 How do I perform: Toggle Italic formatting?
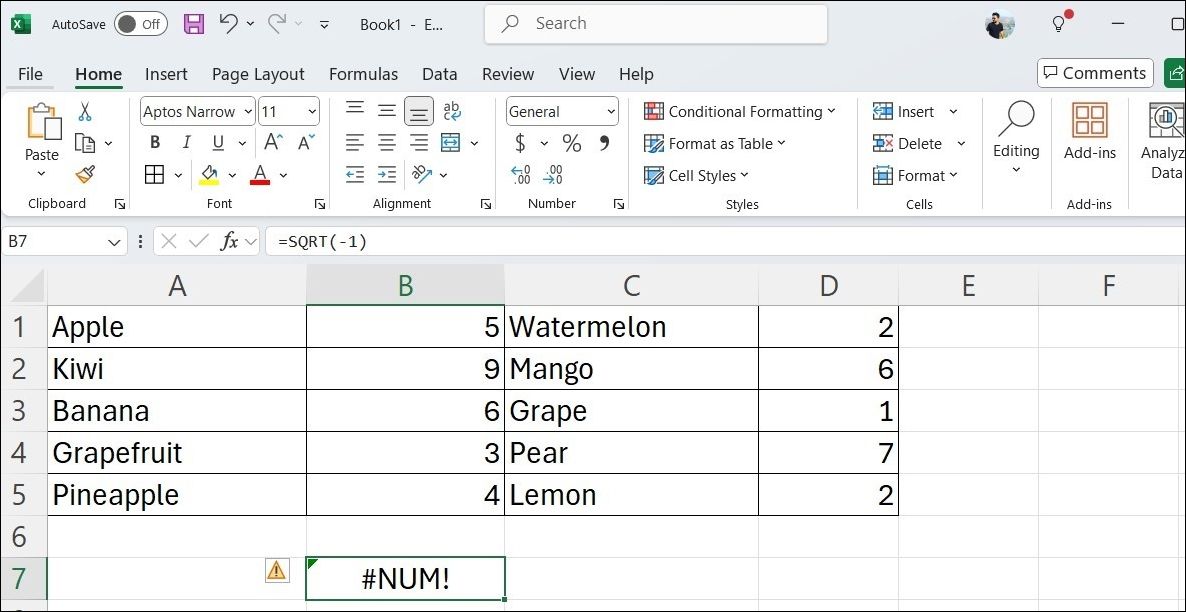[x=186, y=143]
